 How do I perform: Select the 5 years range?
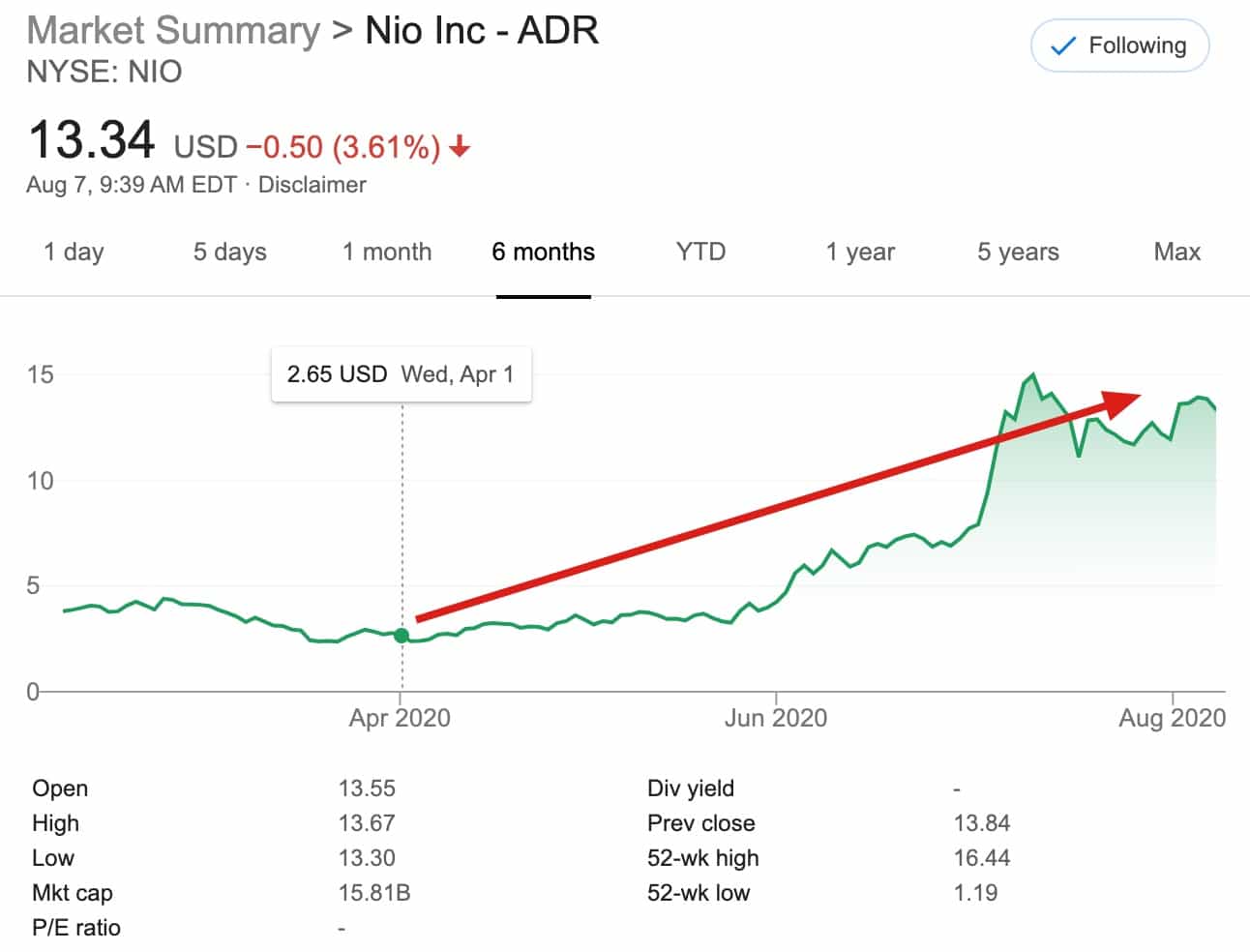tap(1017, 252)
